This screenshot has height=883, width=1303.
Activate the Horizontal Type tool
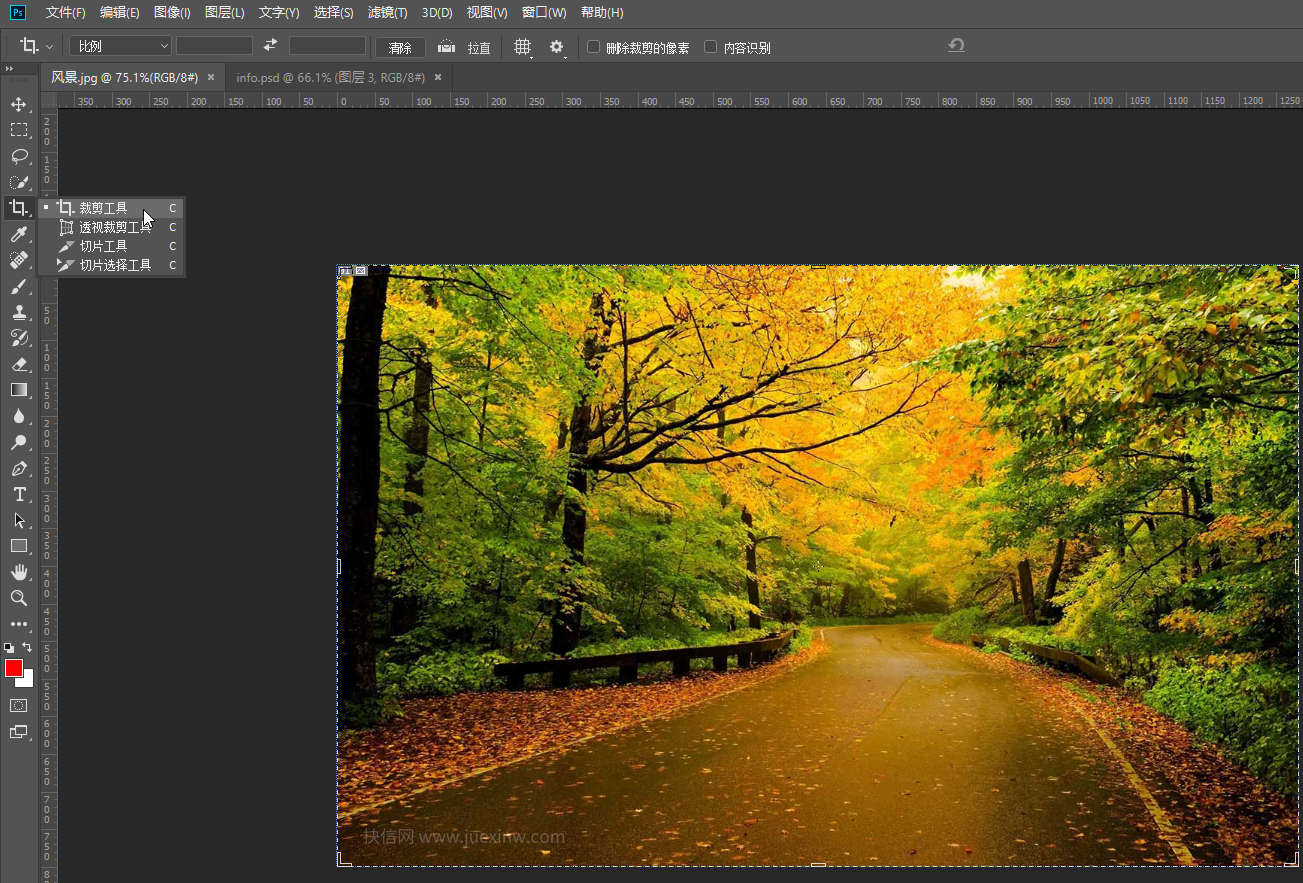[x=18, y=494]
